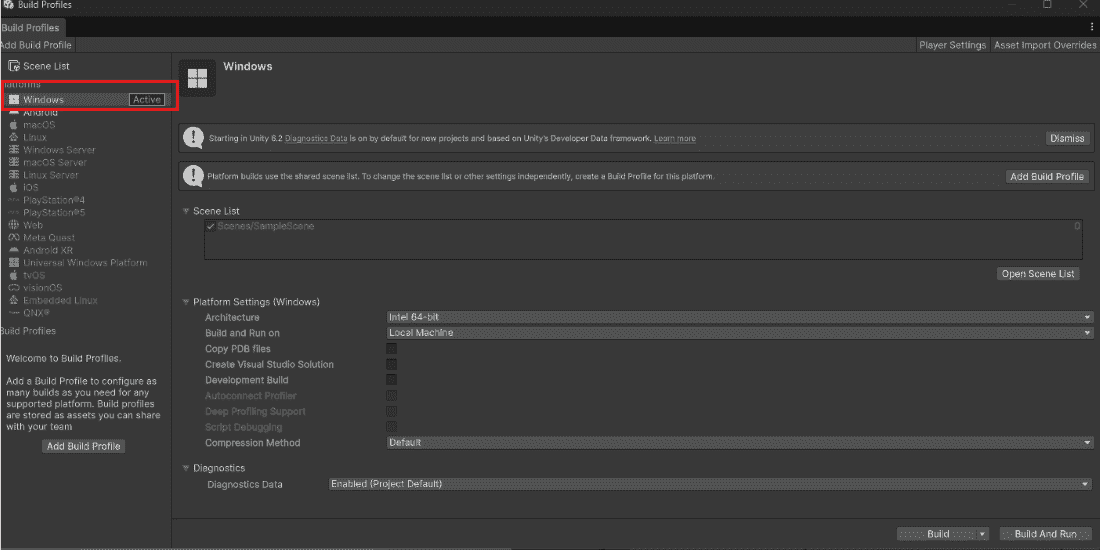Click the Unity logo in the title bar

pyautogui.click(x=8, y=5)
